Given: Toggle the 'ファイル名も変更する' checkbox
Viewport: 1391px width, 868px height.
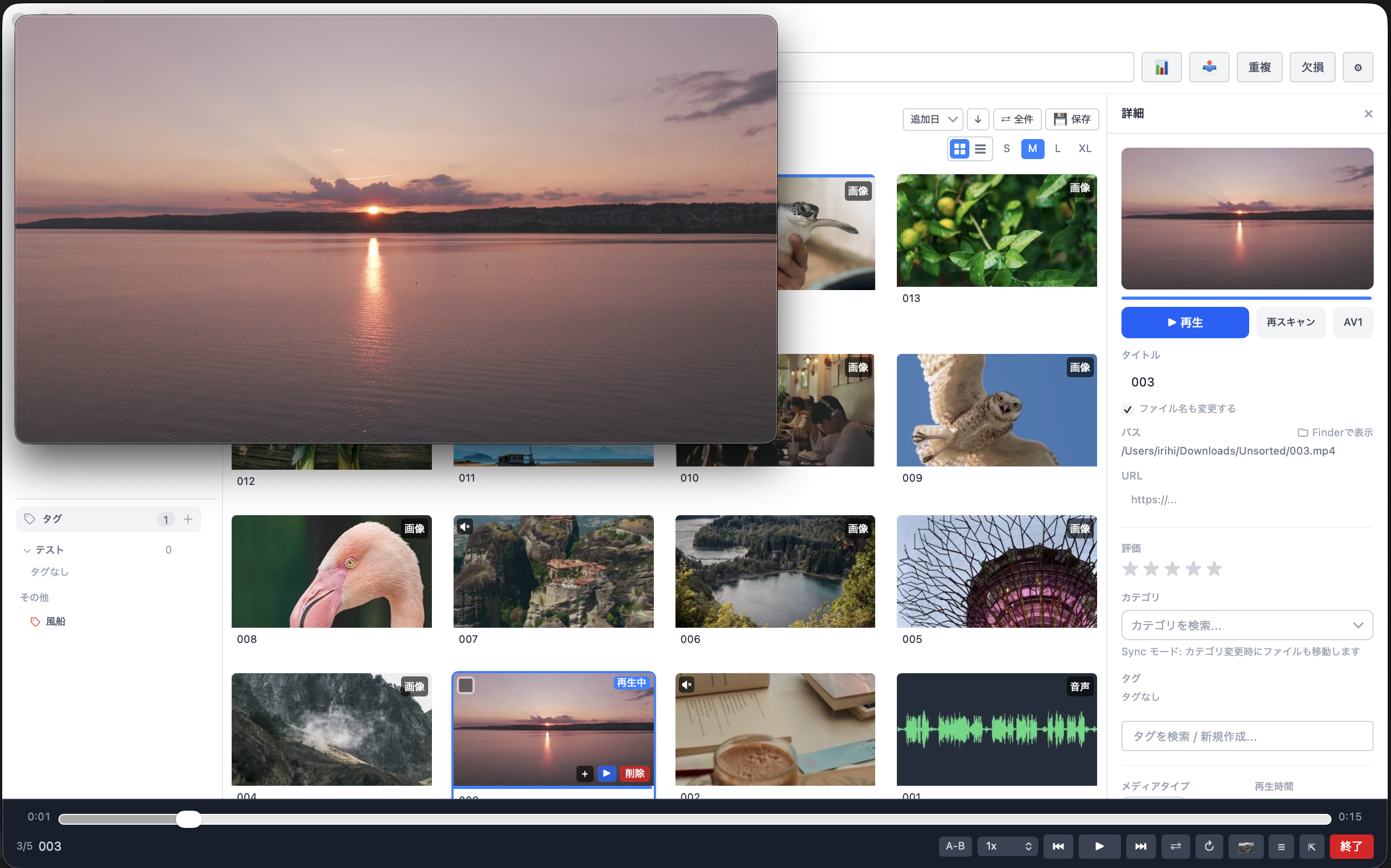Looking at the screenshot, I should pos(1127,409).
